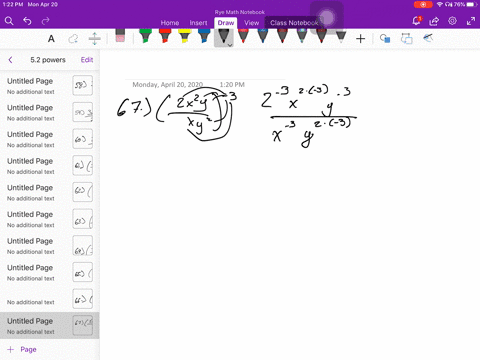Toggle ink to shape conversion
The image size is (480, 360).
point(407,39)
